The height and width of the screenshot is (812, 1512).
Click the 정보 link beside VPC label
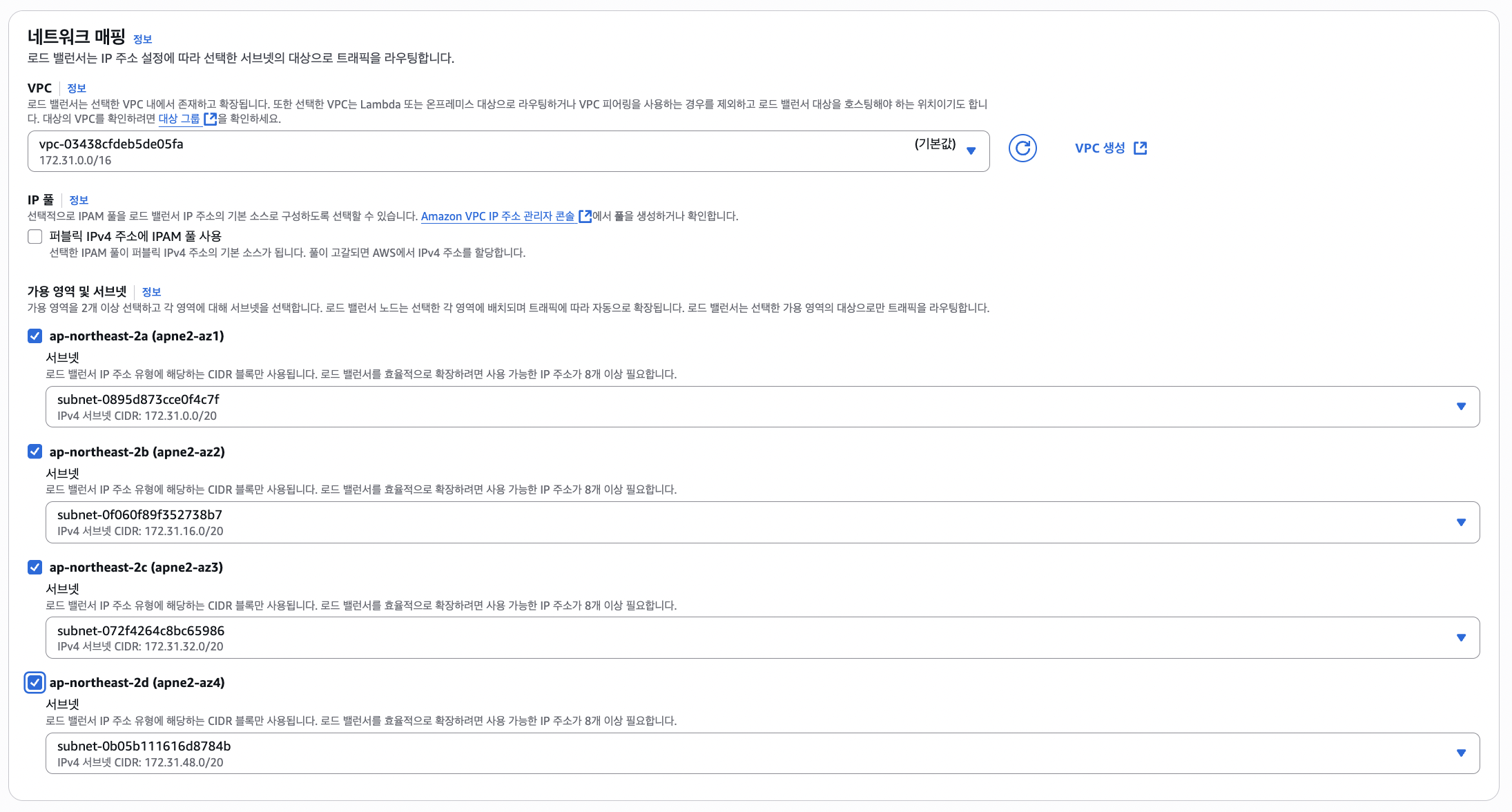(77, 88)
